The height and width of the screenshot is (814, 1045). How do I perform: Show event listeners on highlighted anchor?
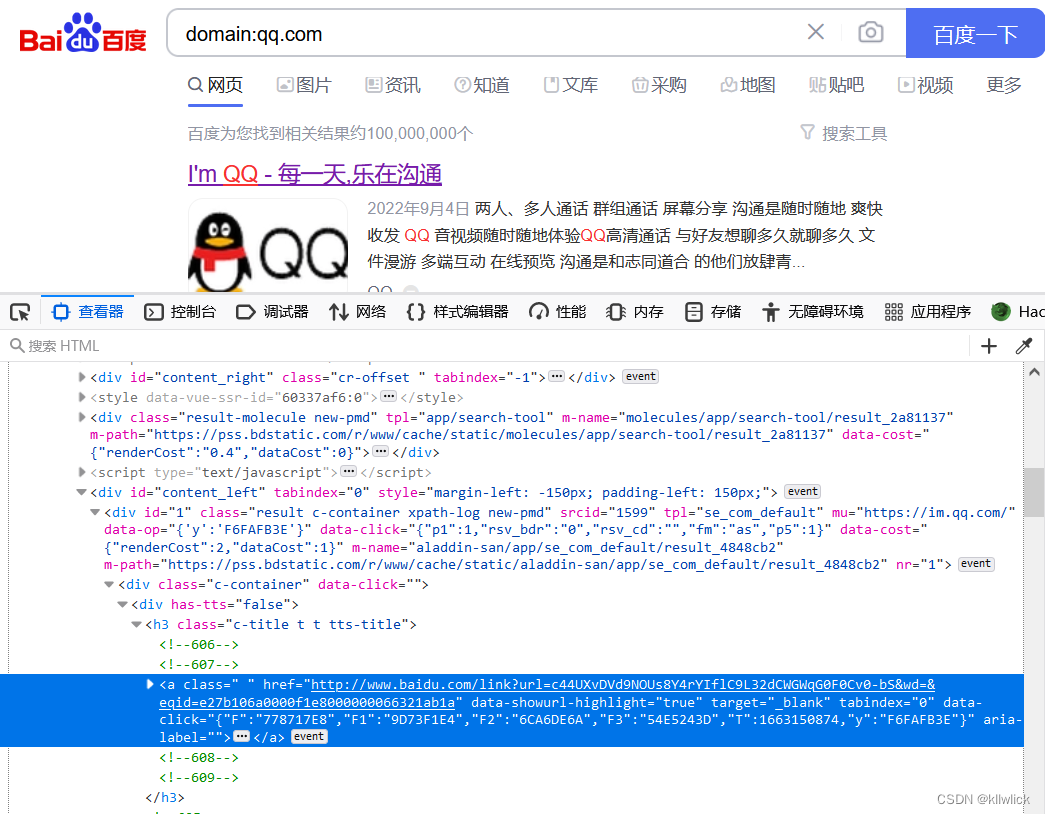pos(309,737)
